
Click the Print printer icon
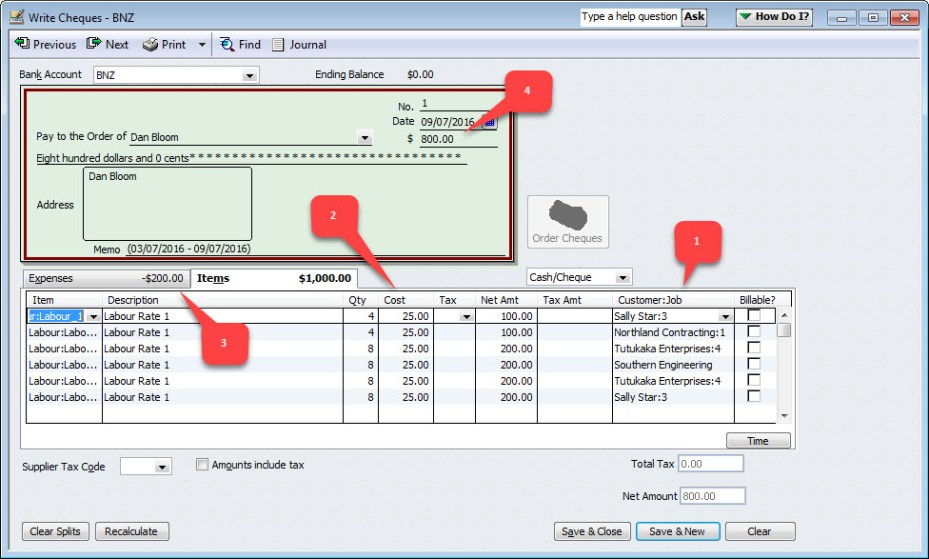(x=150, y=44)
